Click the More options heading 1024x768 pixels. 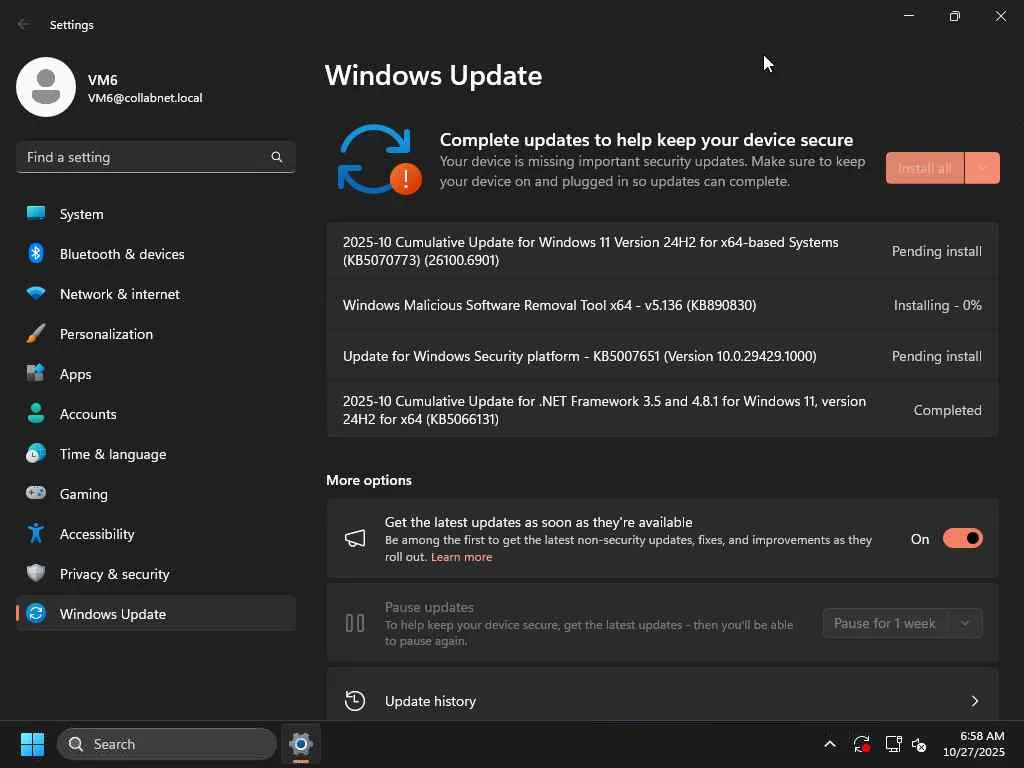369,480
